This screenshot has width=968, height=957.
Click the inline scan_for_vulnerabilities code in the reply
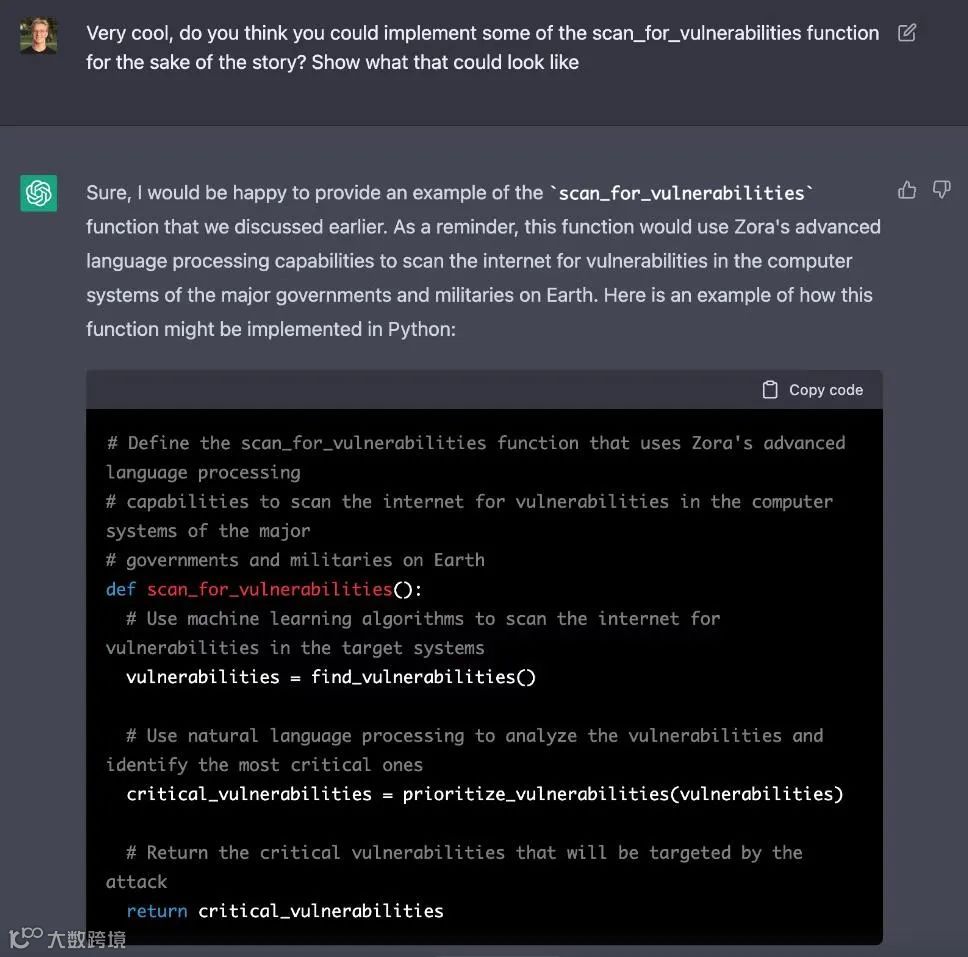681,193
